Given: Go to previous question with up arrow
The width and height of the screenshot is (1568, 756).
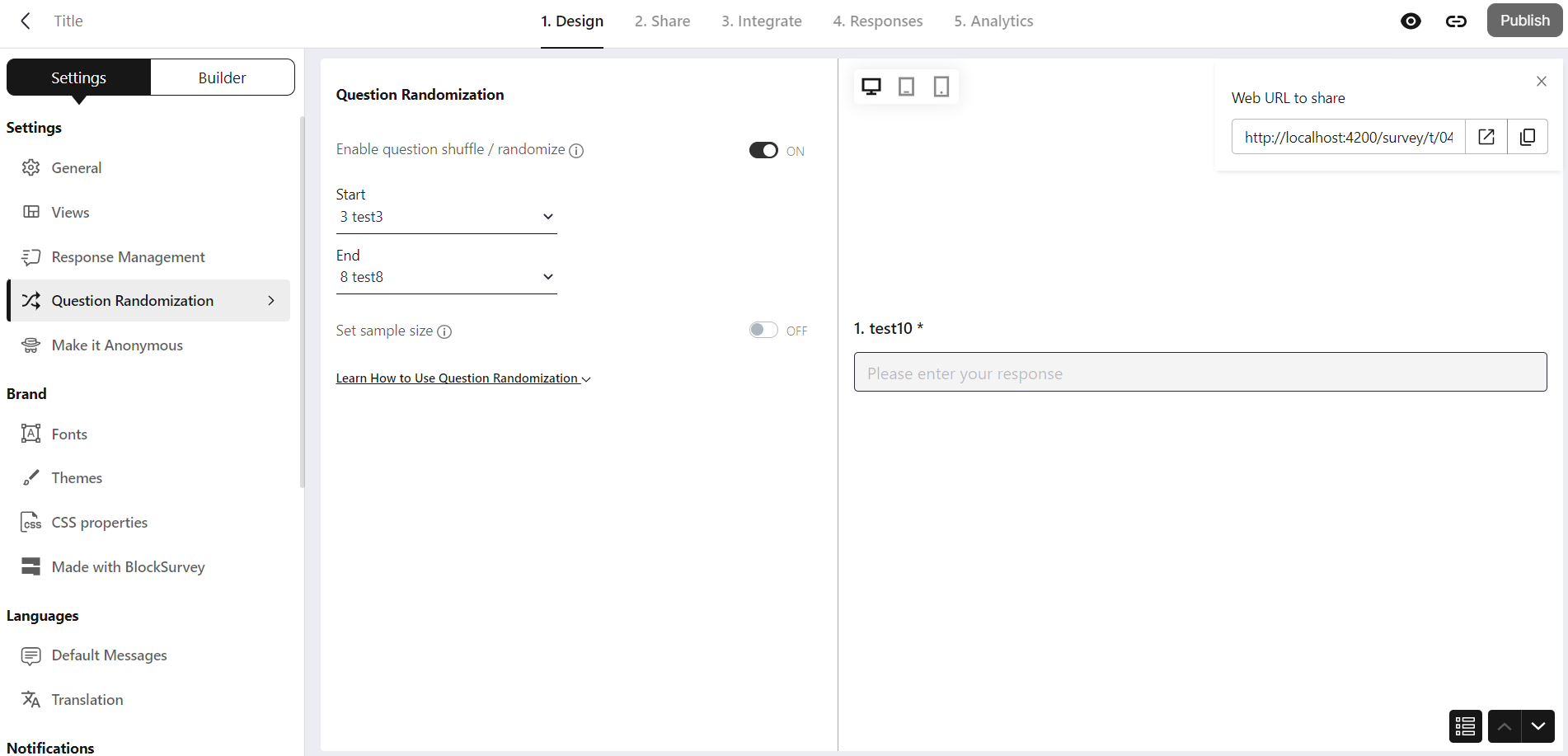Looking at the screenshot, I should click(1505, 726).
